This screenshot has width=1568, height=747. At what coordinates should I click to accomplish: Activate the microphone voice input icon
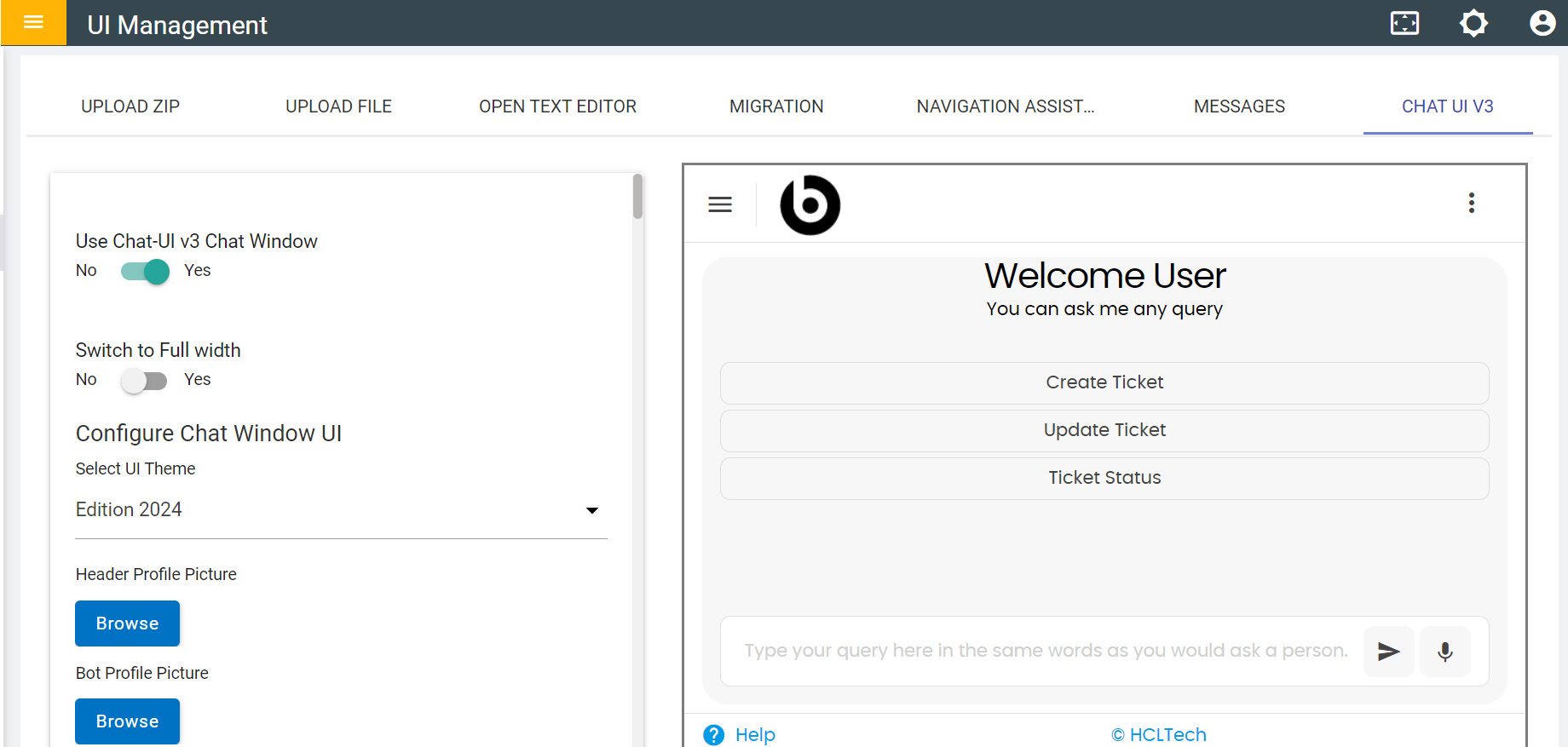[1445, 652]
